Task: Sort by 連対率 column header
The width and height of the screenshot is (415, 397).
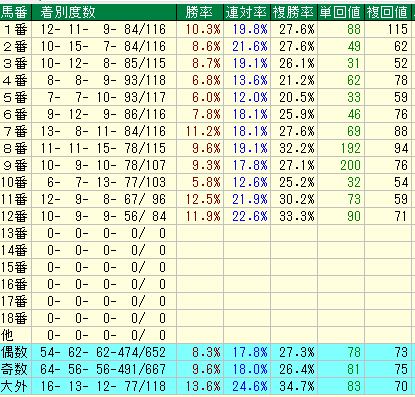Action: coord(247,13)
